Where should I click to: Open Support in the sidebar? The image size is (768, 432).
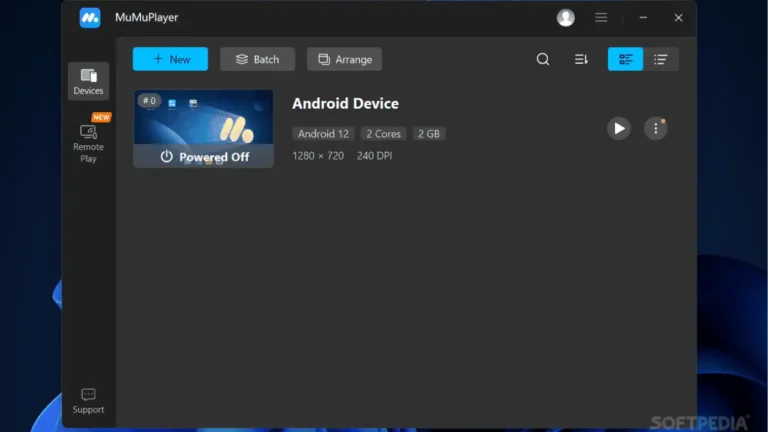pyautogui.click(x=88, y=401)
